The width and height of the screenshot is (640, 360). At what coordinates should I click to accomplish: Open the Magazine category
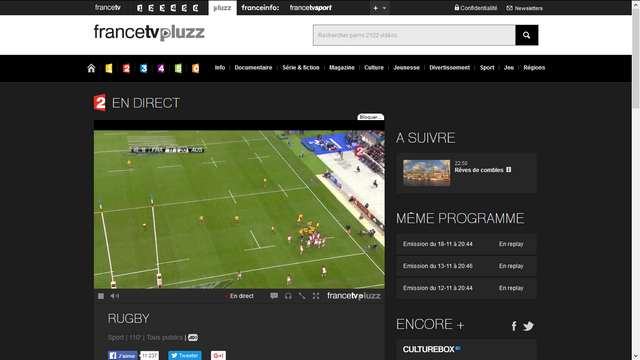coord(342,68)
